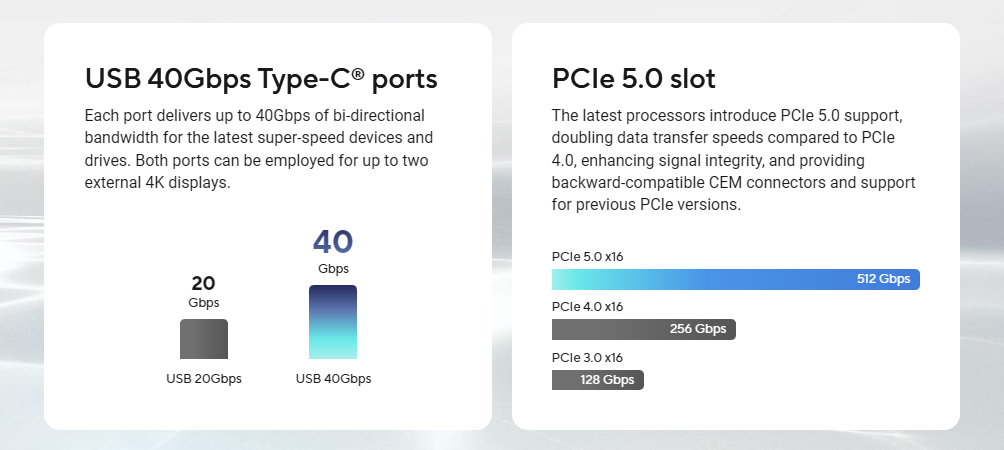Click the PCIe 5.0 x16 text label
The height and width of the screenshot is (450, 1004).
pos(587,257)
